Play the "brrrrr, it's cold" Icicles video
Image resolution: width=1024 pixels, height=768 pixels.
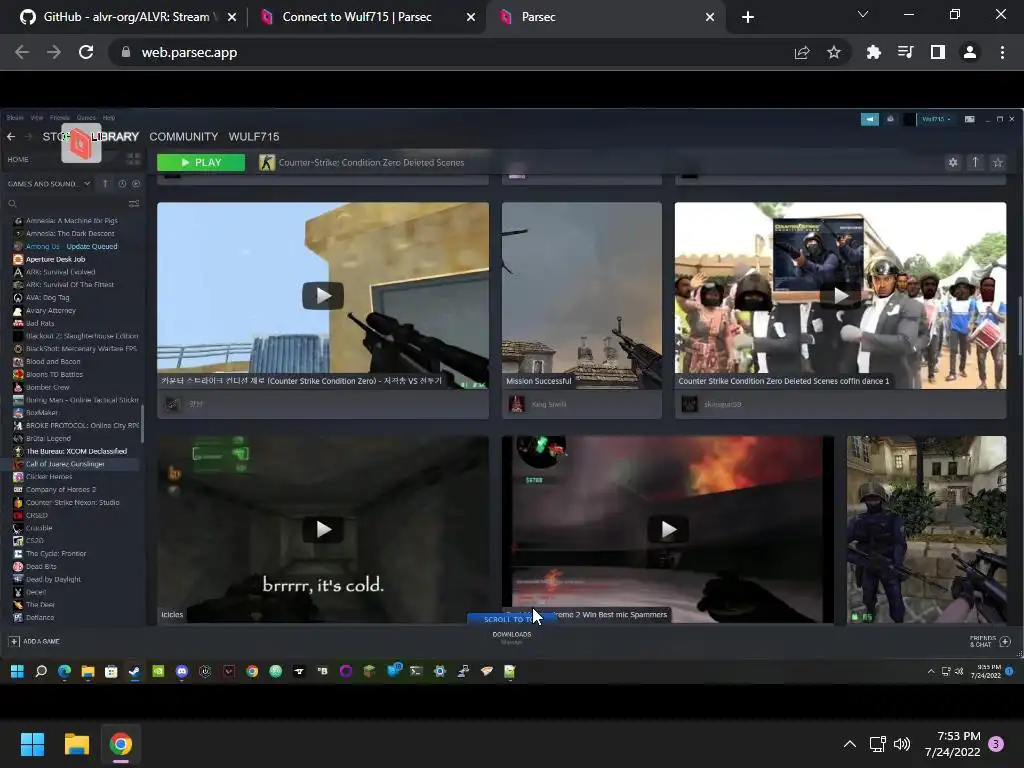[x=323, y=529]
